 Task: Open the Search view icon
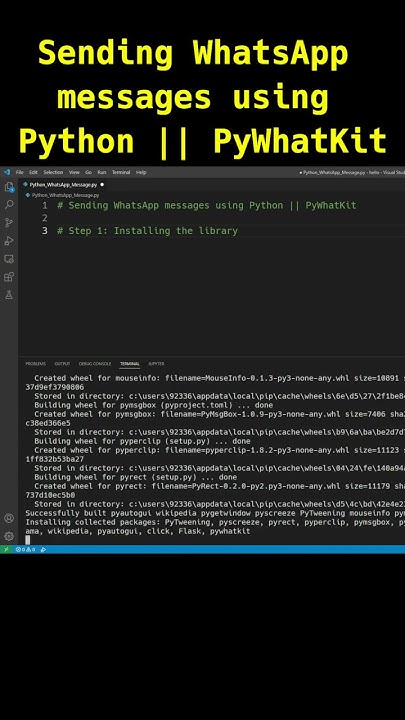click(x=9, y=205)
